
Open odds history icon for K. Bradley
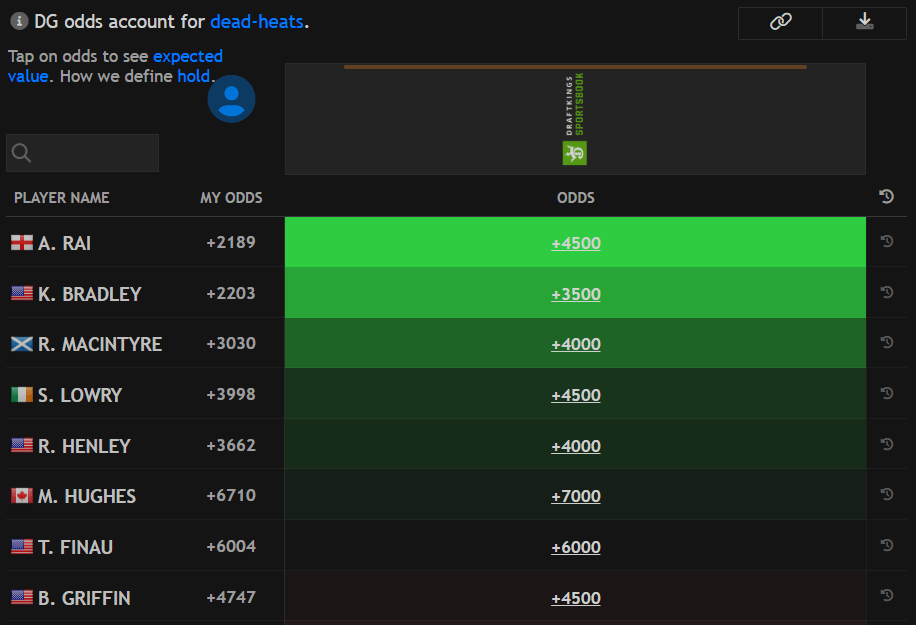click(886, 292)
